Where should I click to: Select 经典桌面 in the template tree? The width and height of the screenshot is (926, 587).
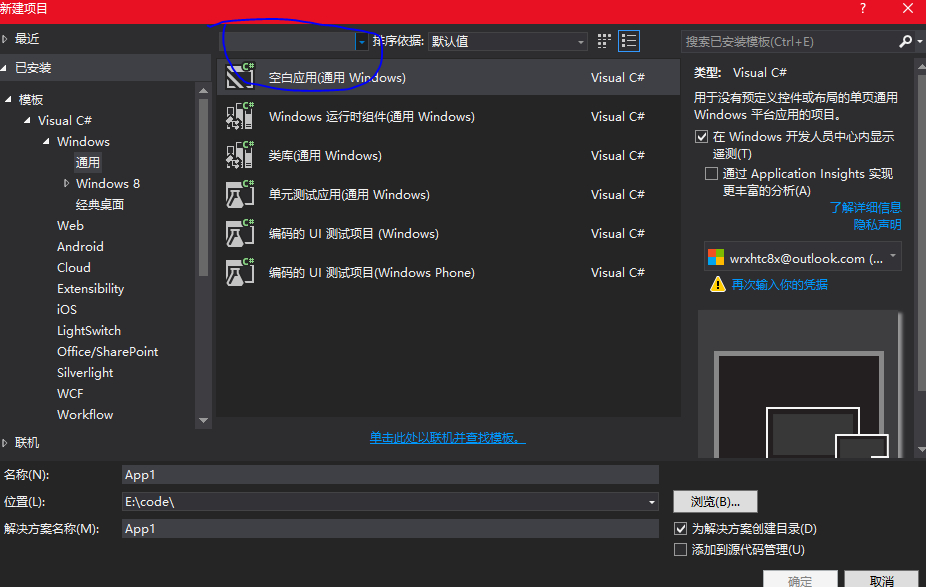(100, 204)
